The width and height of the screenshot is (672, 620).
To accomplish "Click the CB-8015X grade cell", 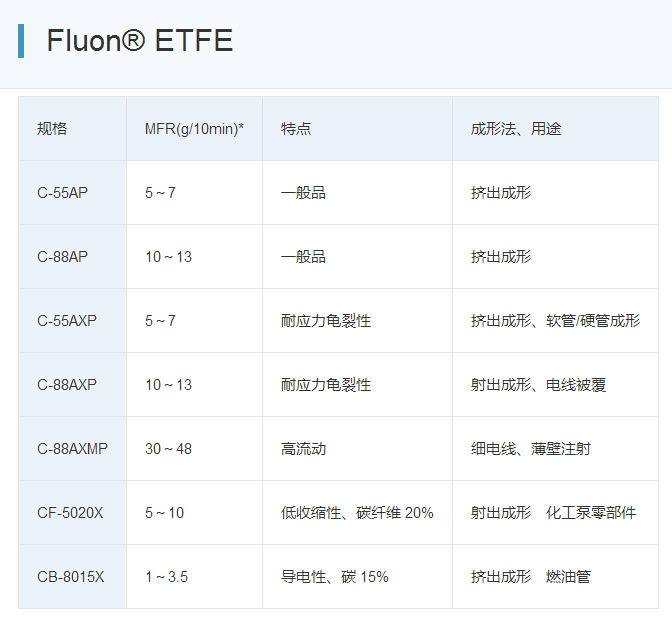I will [x=70, y=577].
